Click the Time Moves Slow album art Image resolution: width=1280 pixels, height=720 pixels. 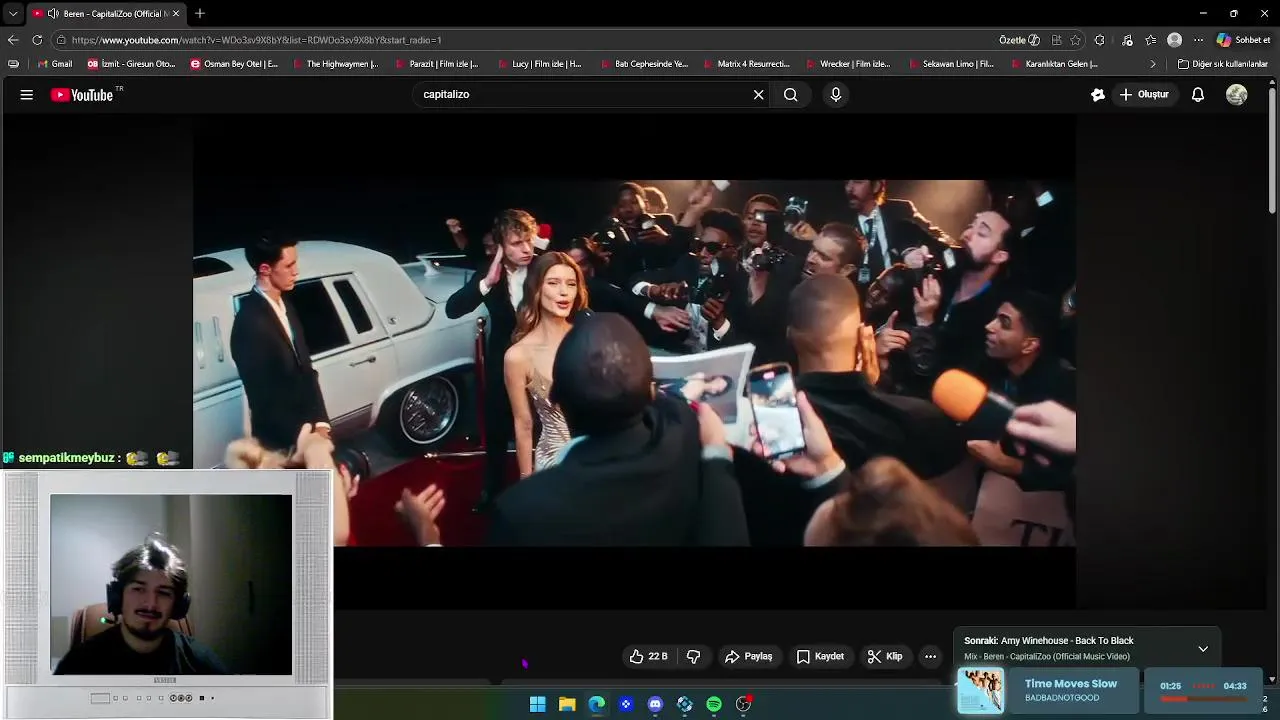pyautogui.click(x=981, y=690)
